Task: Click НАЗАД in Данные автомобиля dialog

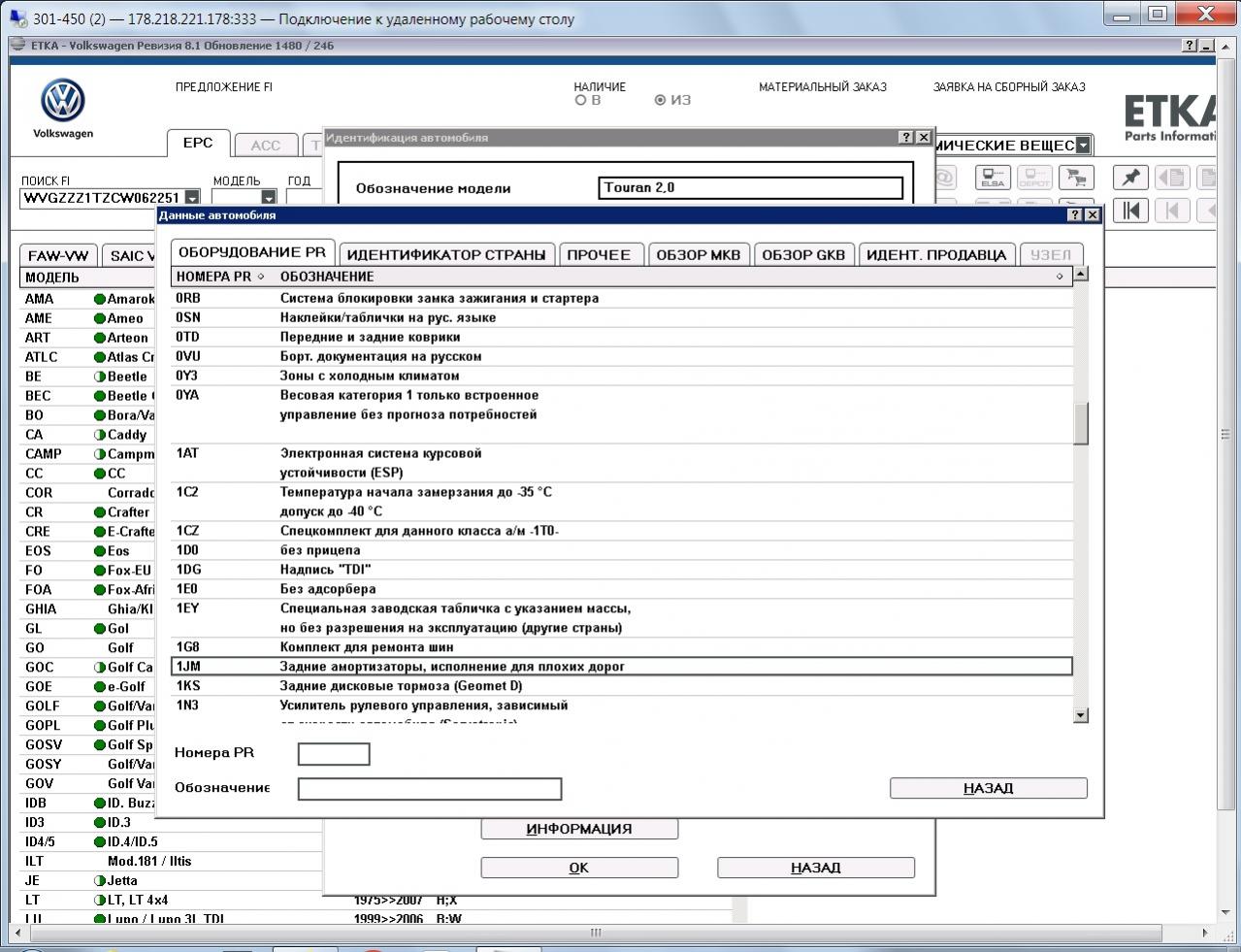Action: [x=989, y=788]
